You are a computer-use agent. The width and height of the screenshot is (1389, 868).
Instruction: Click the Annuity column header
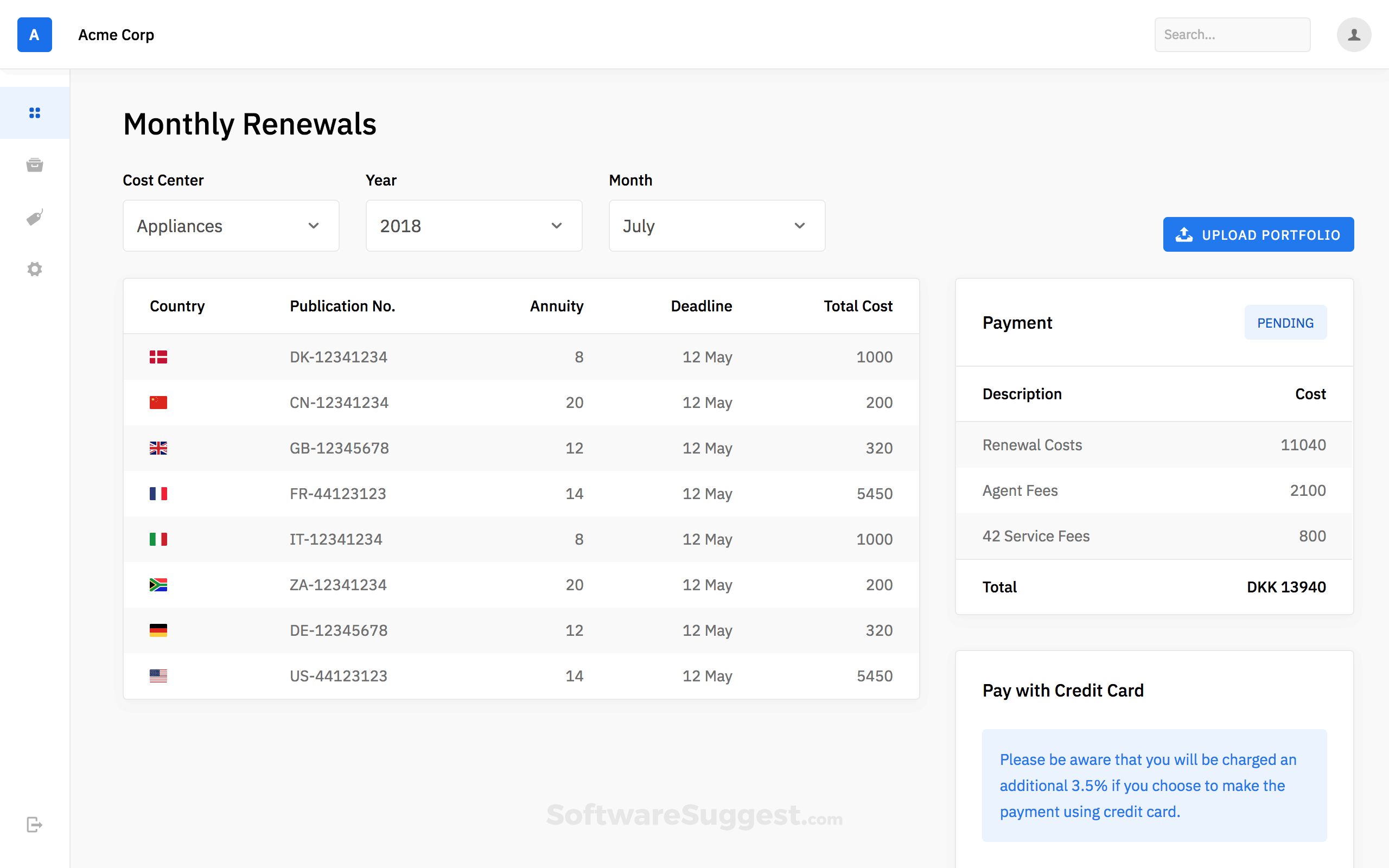click(x=556, y=306)
